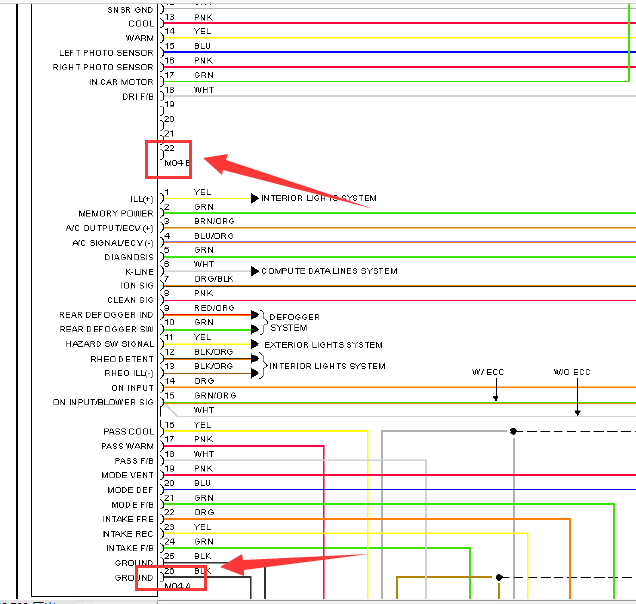Click the SNSR GND signal label
This screenshot has height=604, width=636.
130,10
